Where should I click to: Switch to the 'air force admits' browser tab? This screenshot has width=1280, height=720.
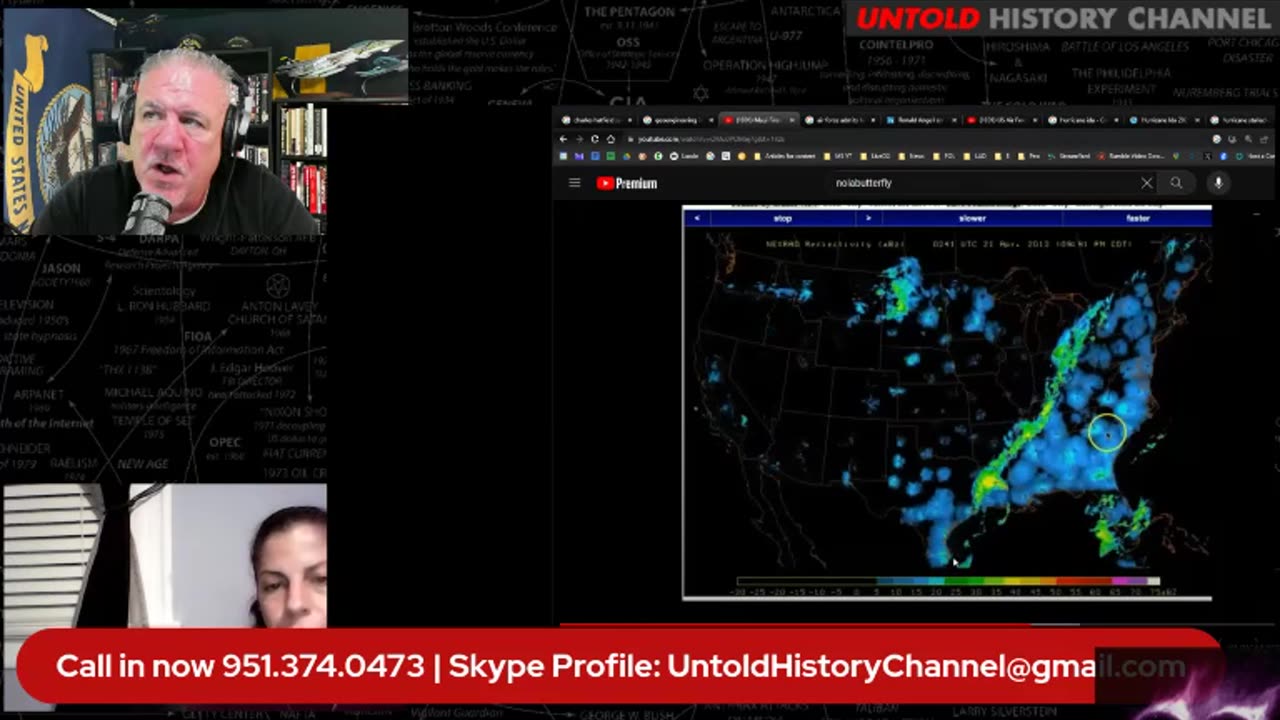840,120
